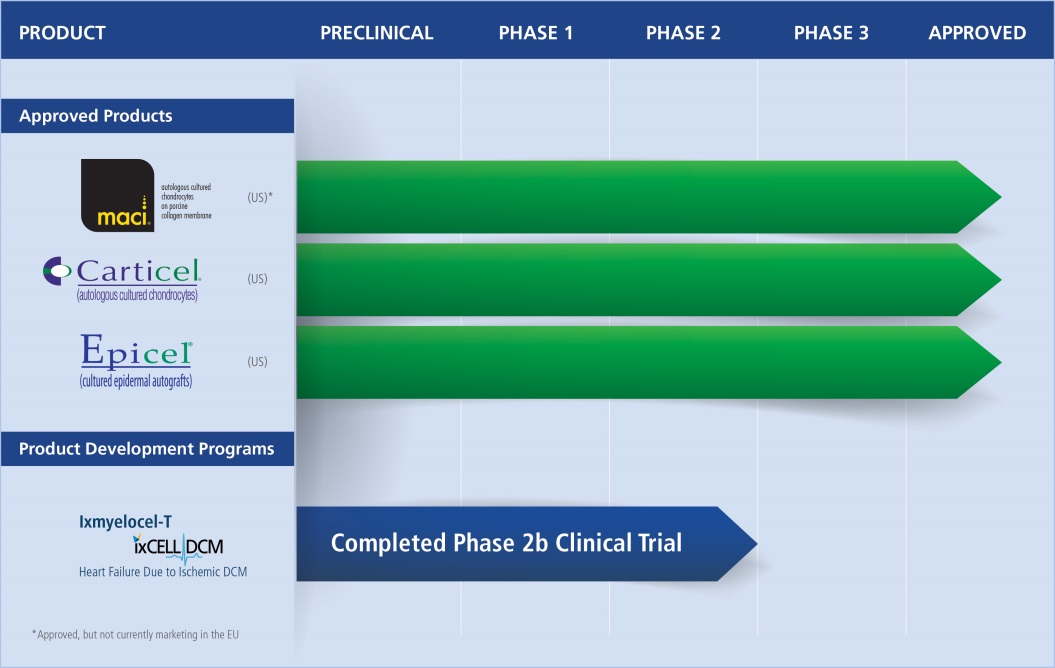Click the Heart Failure Due to Ischemic DCM text
Image resolution: width=1055 pixels, height=668 pixels.
coord(163,572)
